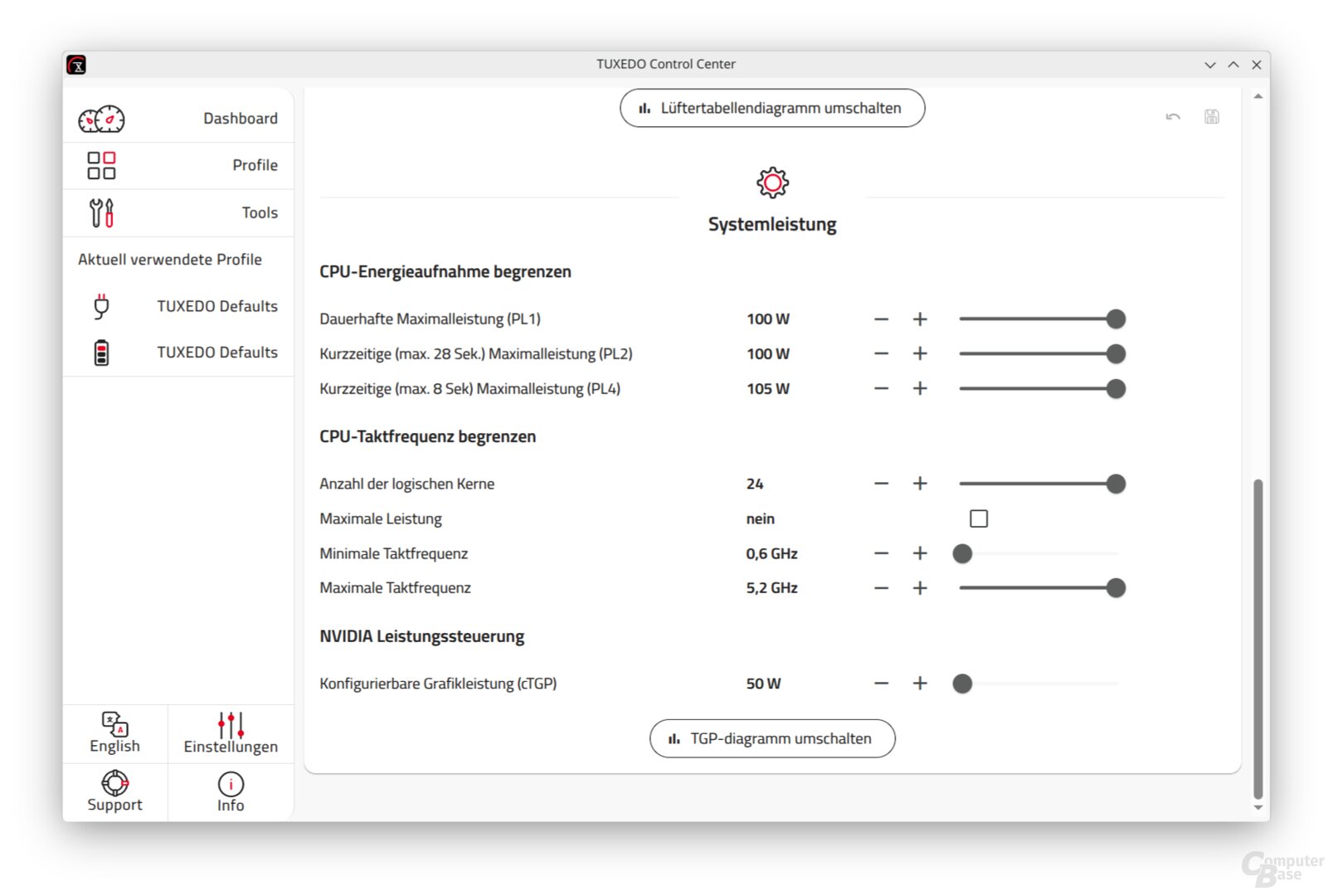Increase PL4 power with plus
Screen dimensions: 1333x896
click(x=920, y=388)
